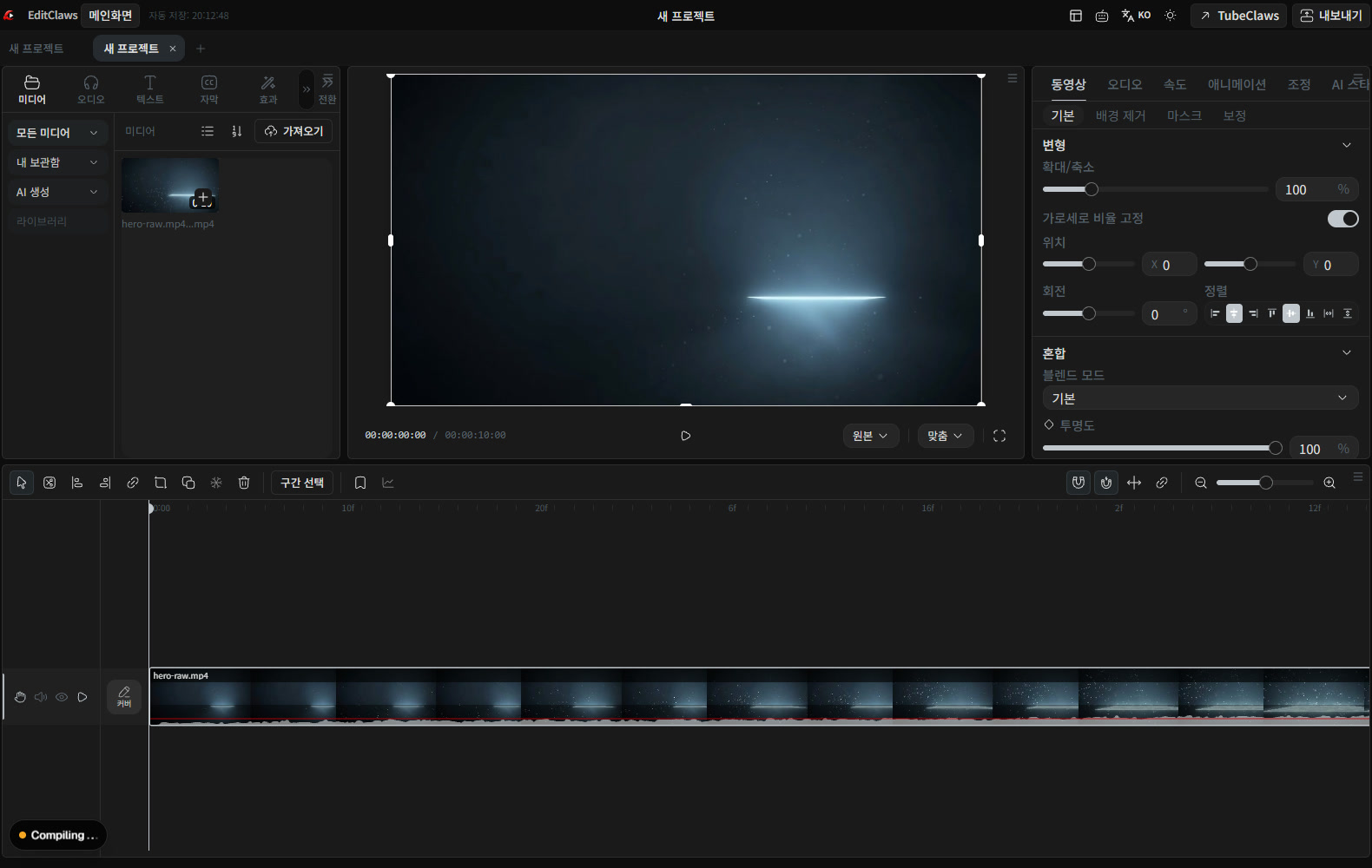Image resolution: width=1372 pixels, height=868 pixels.
Task: Open the 배경 제거 sub-tab
Action: [x=1120, y=115]
